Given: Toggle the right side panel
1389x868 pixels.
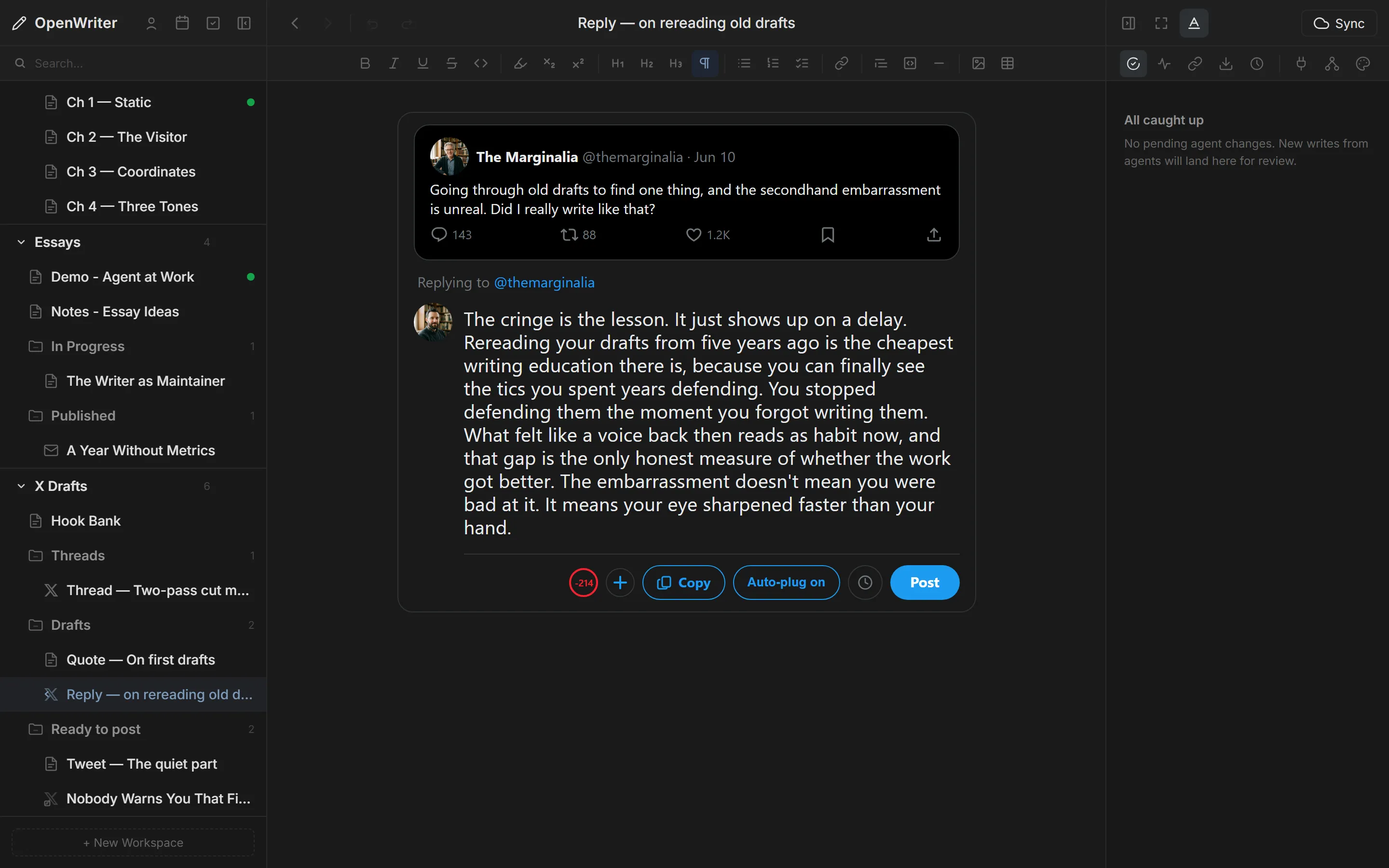Looking at the screenshot, I should [x=1129, y=23].
